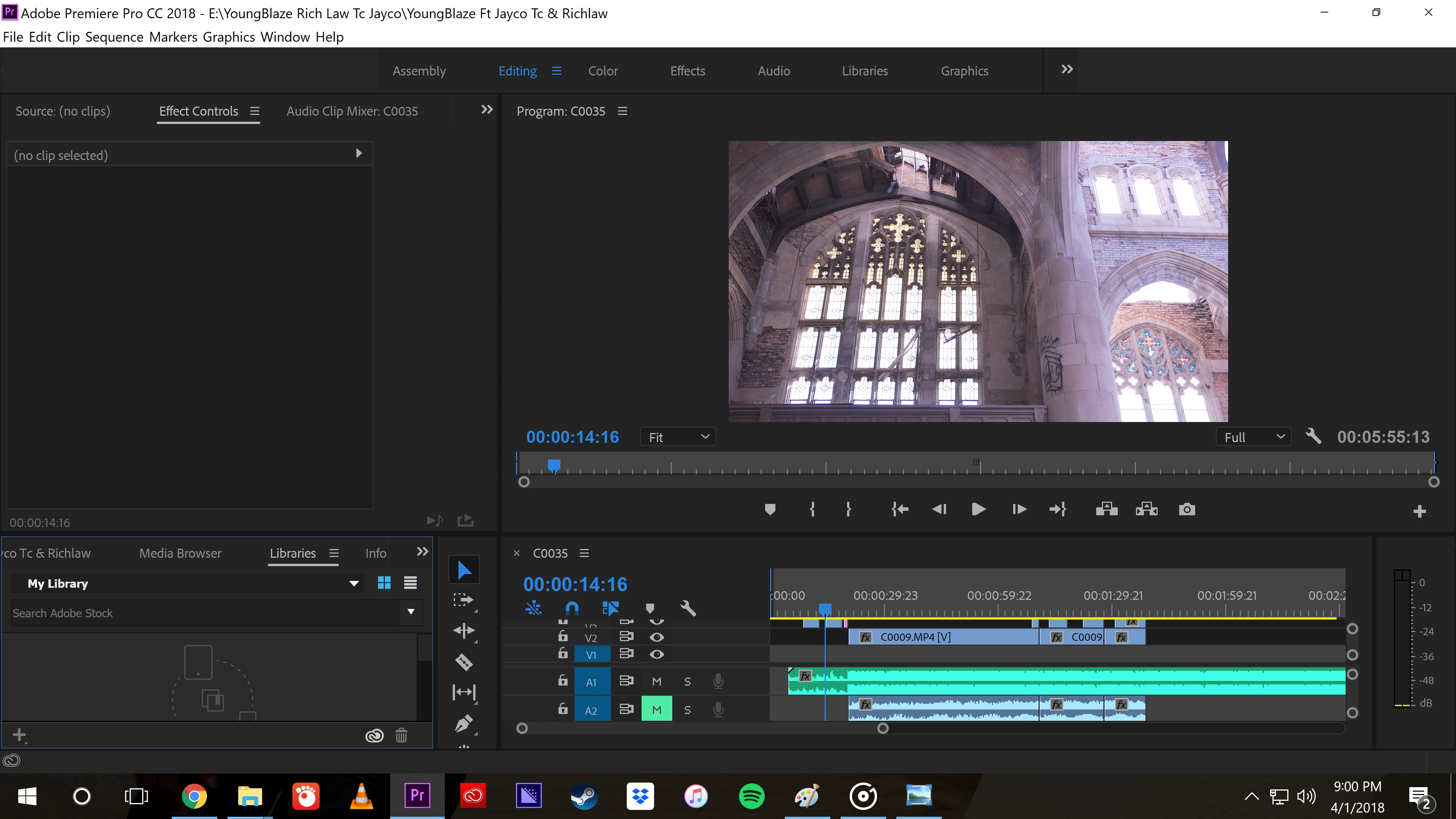Select the Ripple Edit tool
The image size is (1456, 819).
(x=463, y=631)
